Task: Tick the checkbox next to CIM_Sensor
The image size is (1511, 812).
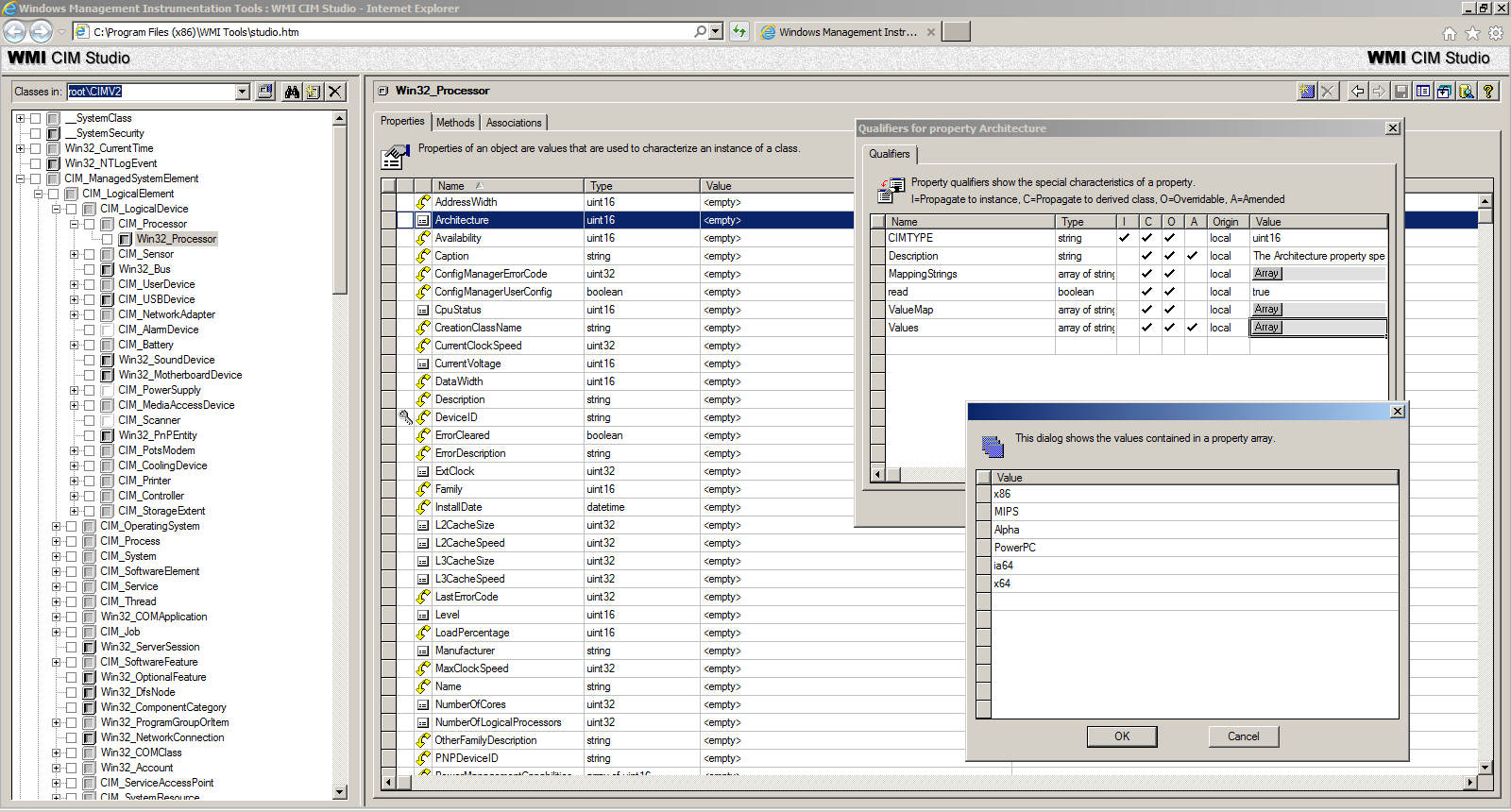Action: (x=90, y=254)
